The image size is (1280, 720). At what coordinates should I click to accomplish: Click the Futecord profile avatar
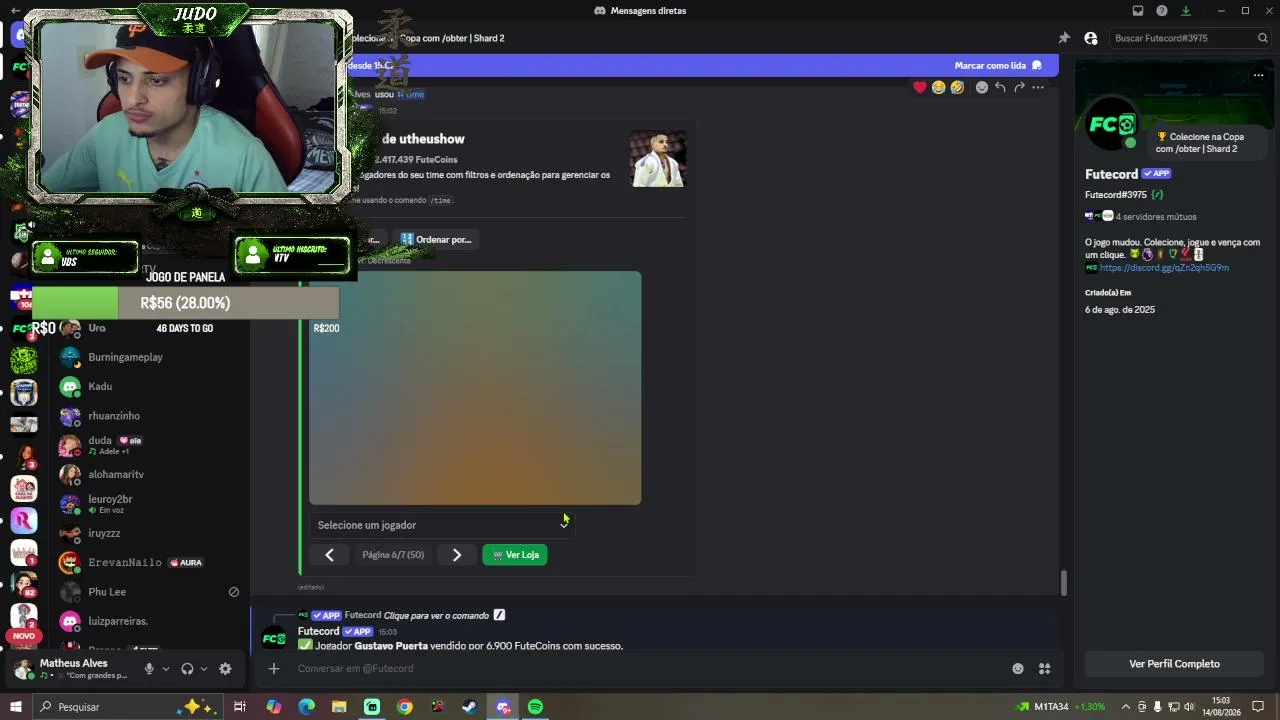[1112, 124]
